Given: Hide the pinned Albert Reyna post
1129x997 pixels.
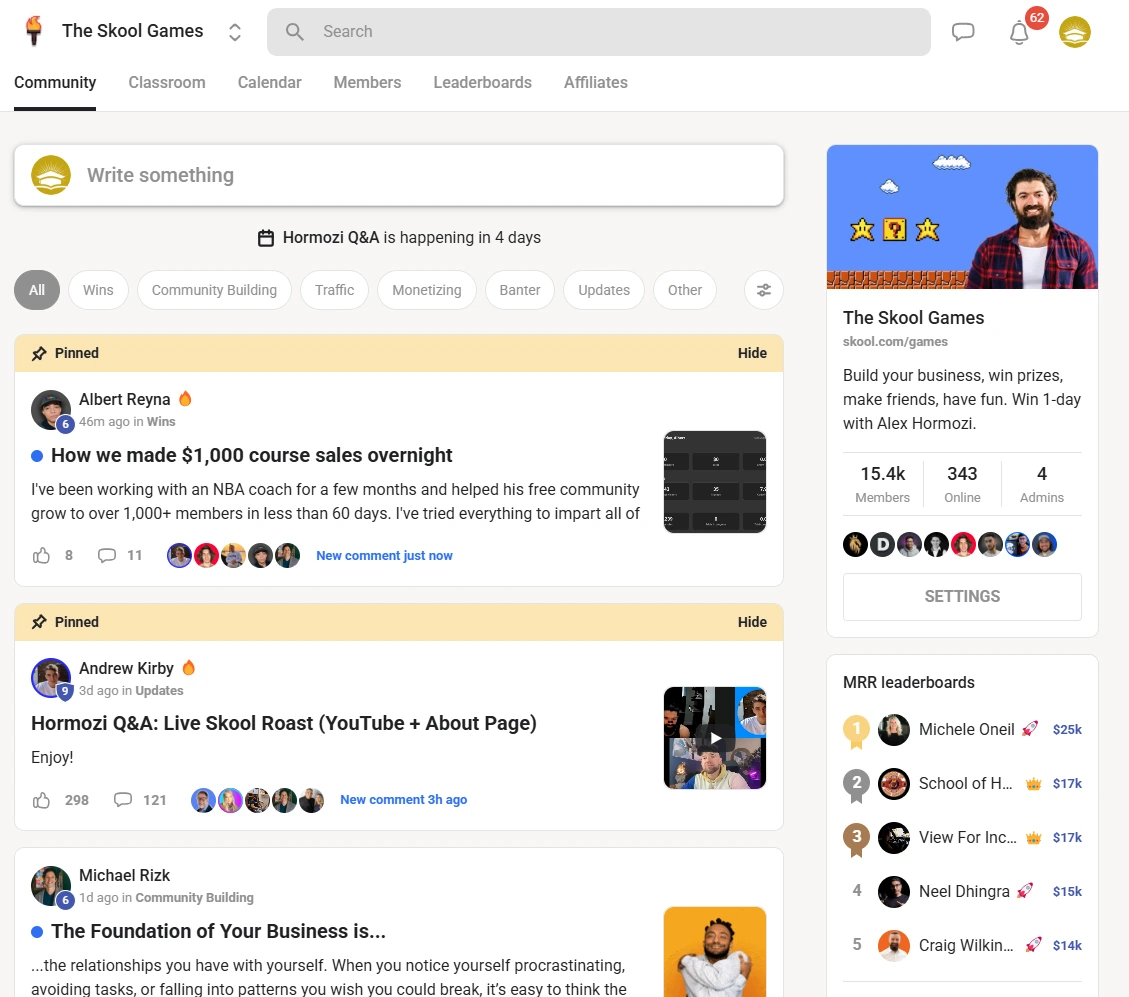Looking at the screenshot, I should [752, 353].
